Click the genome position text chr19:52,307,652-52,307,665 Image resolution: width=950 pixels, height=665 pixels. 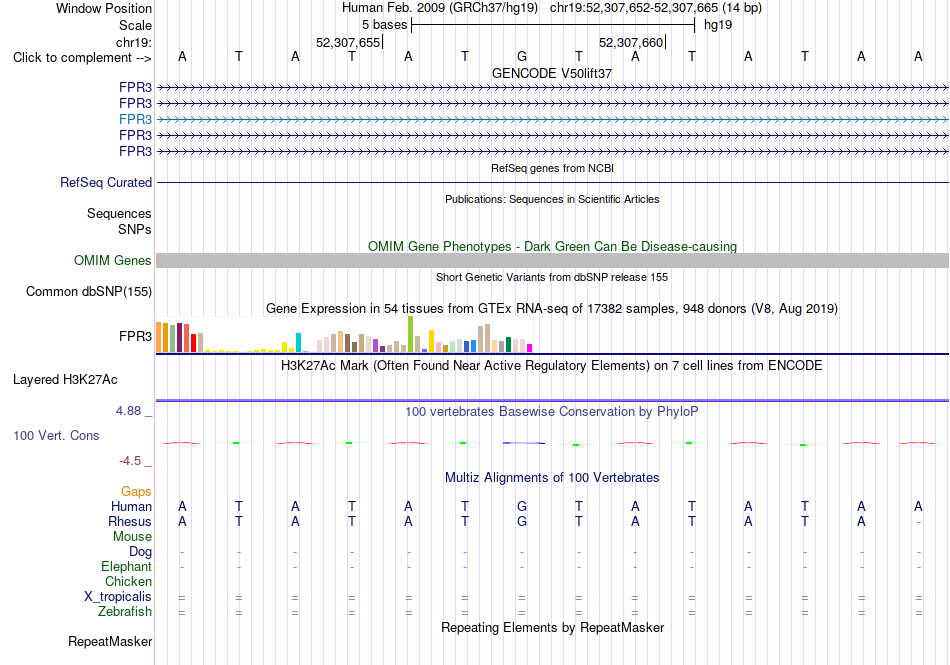tap(634, 8)
